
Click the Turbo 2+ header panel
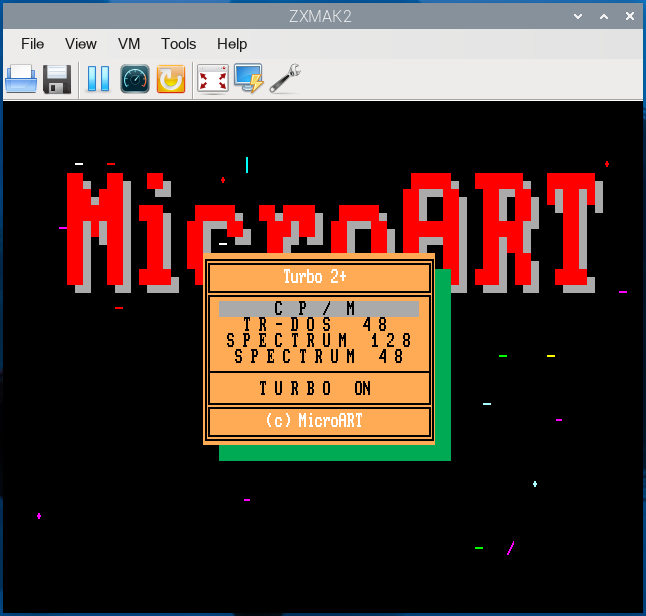point(319,277)
